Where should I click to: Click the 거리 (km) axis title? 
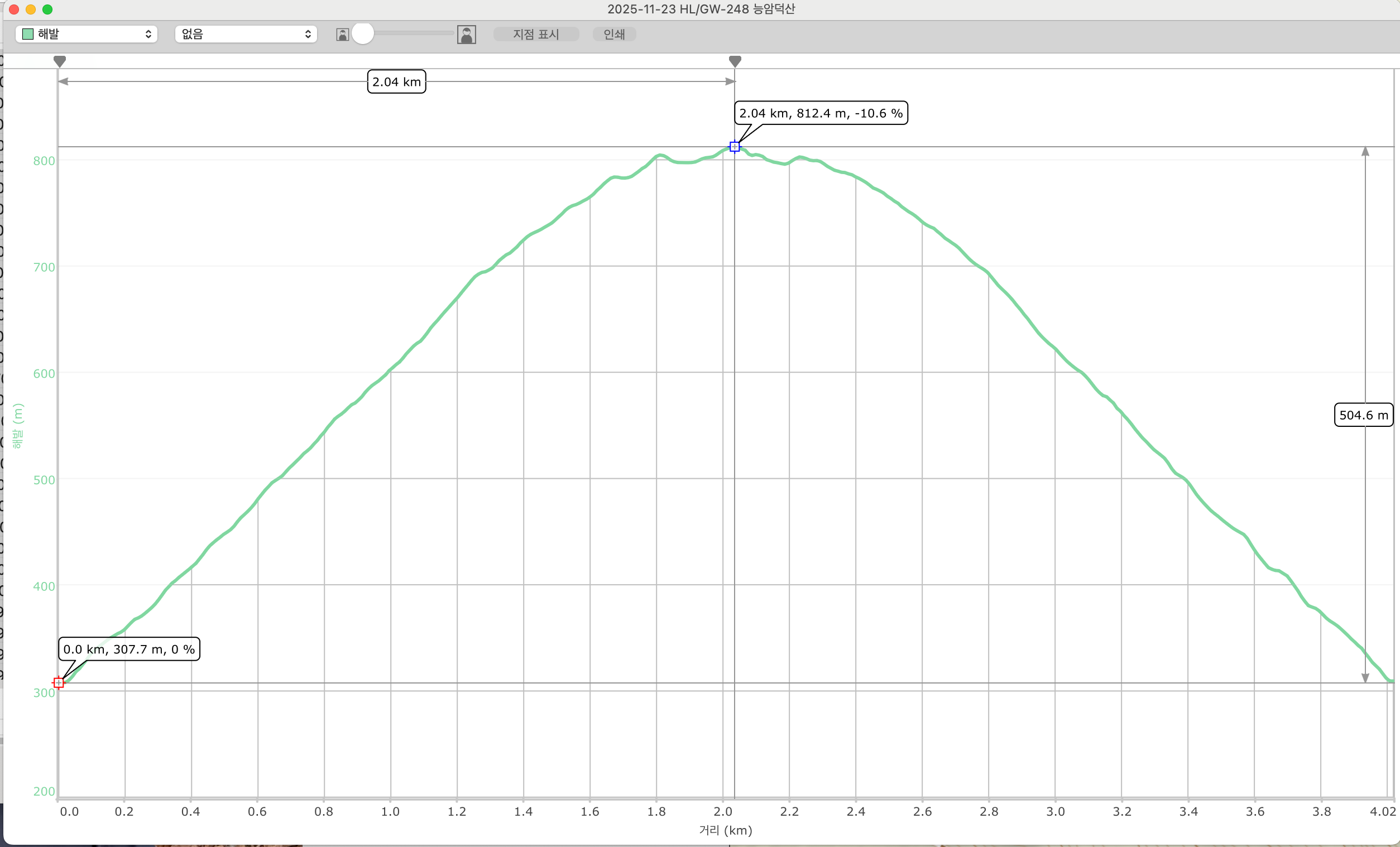725,830
